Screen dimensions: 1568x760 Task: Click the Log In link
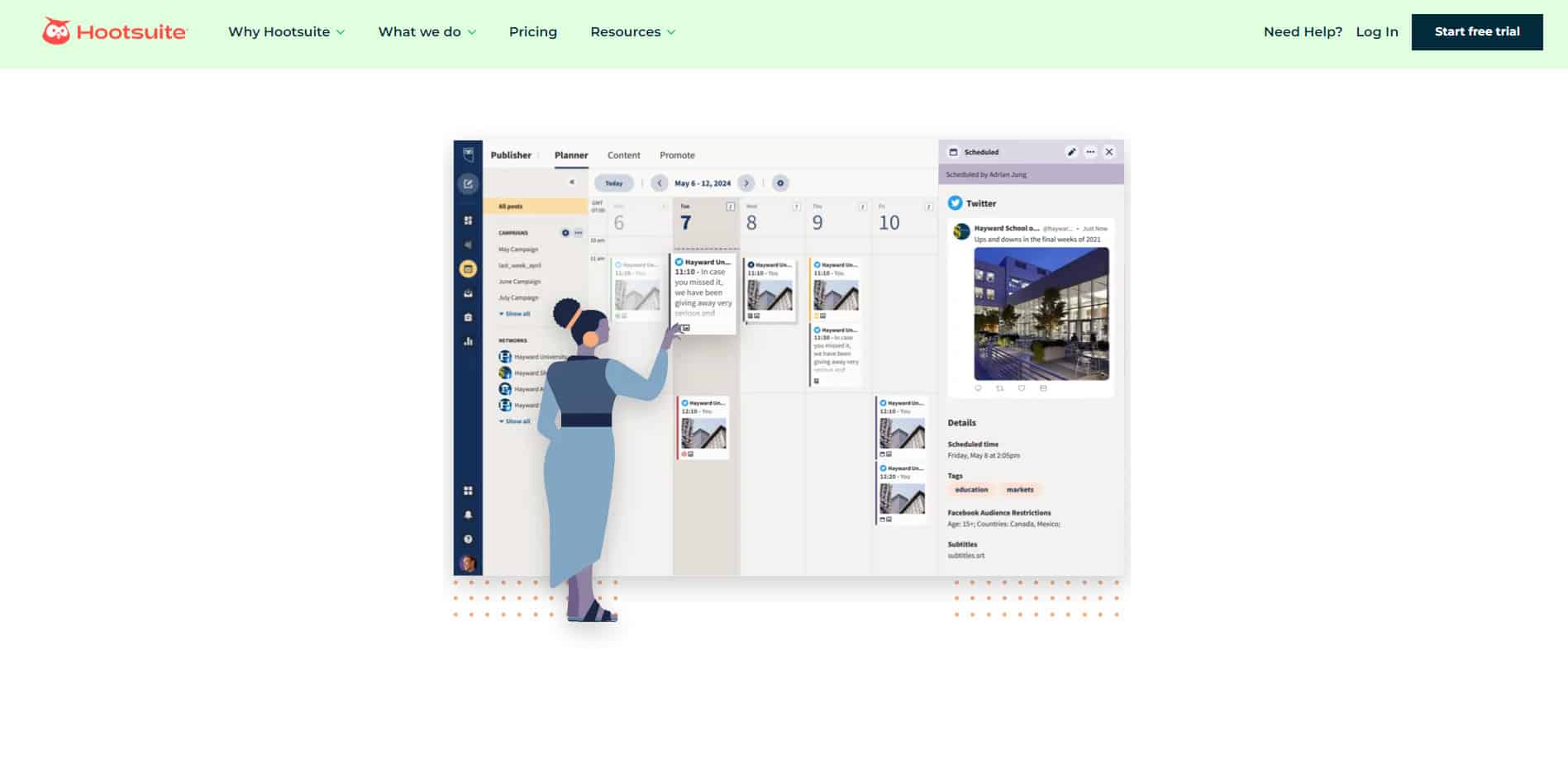[x=1376, y=31]
